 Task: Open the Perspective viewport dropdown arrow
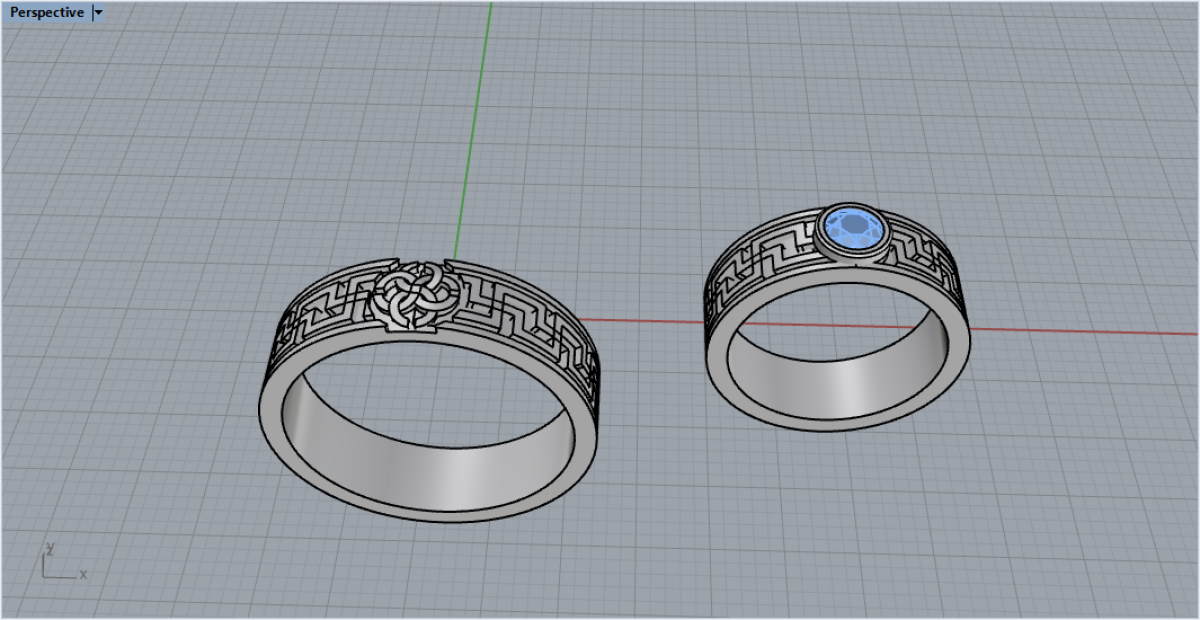coord(98,13)
